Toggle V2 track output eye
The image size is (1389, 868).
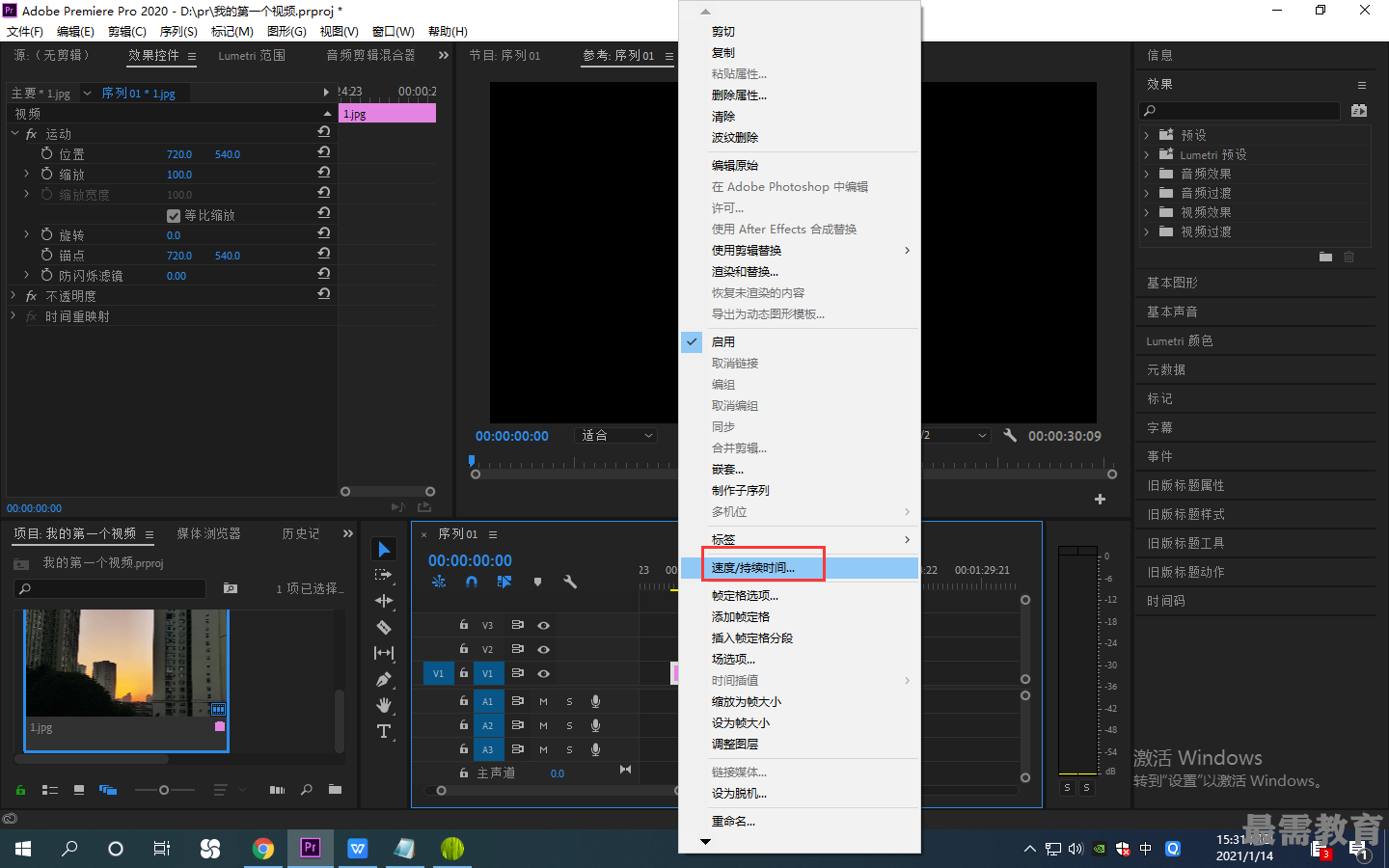(x=543, y=649)
